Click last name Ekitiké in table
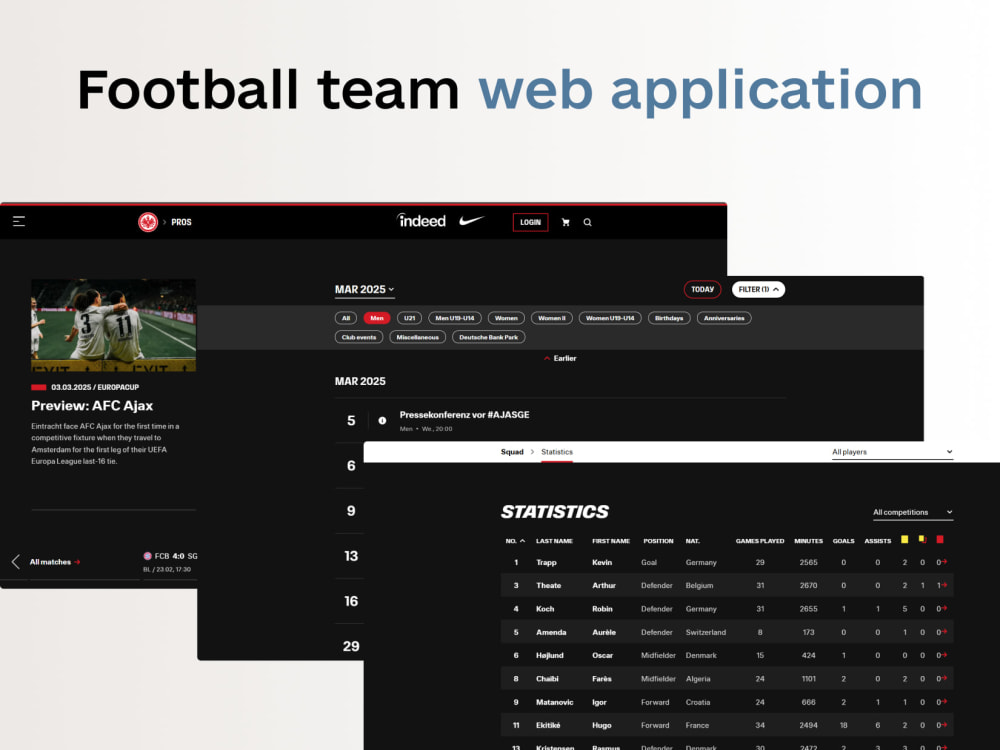The width and height of the screenshot is (1000, 750). point(548,725)
